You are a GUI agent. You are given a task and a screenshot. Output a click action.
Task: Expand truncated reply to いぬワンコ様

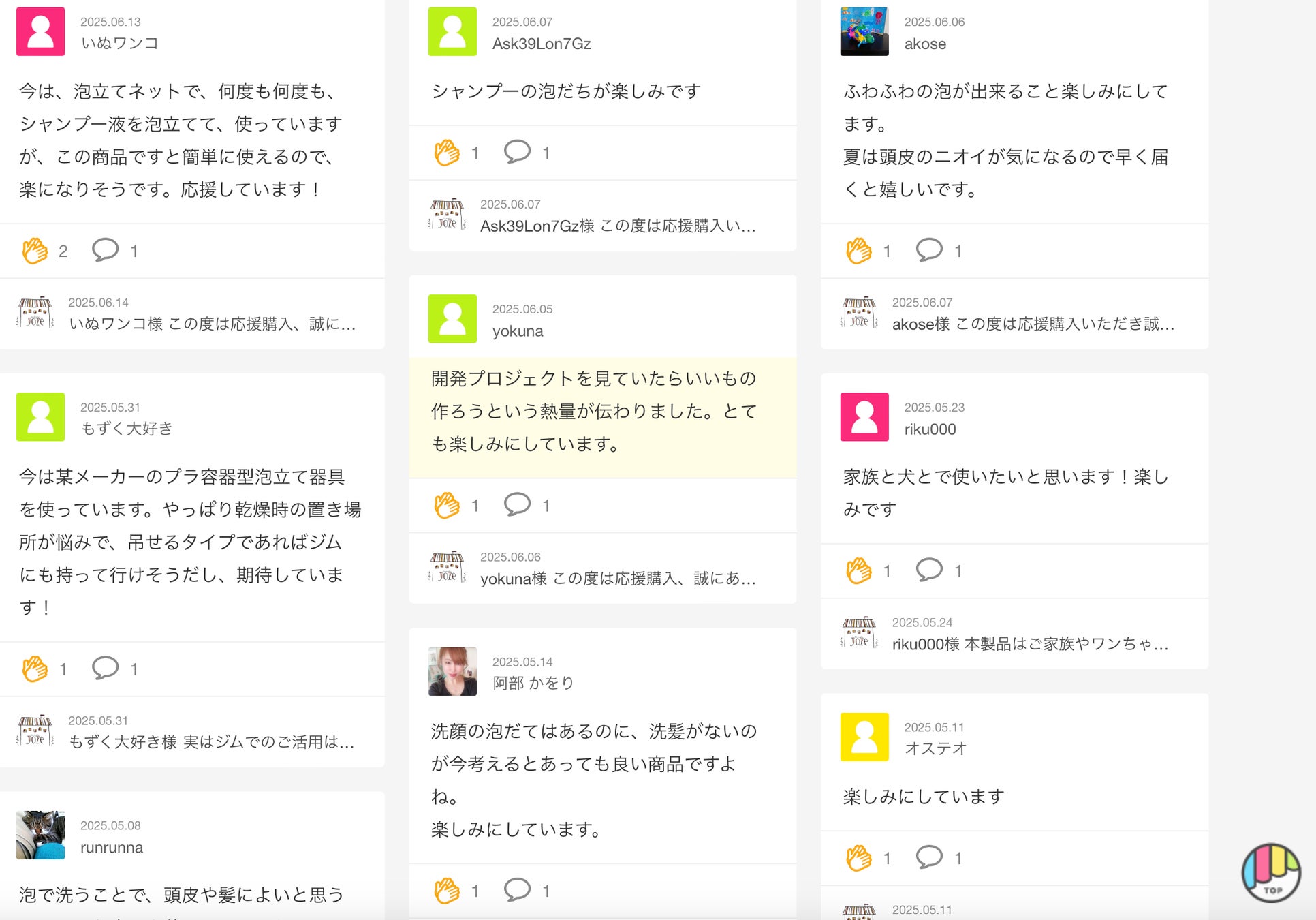pos(212,324)
